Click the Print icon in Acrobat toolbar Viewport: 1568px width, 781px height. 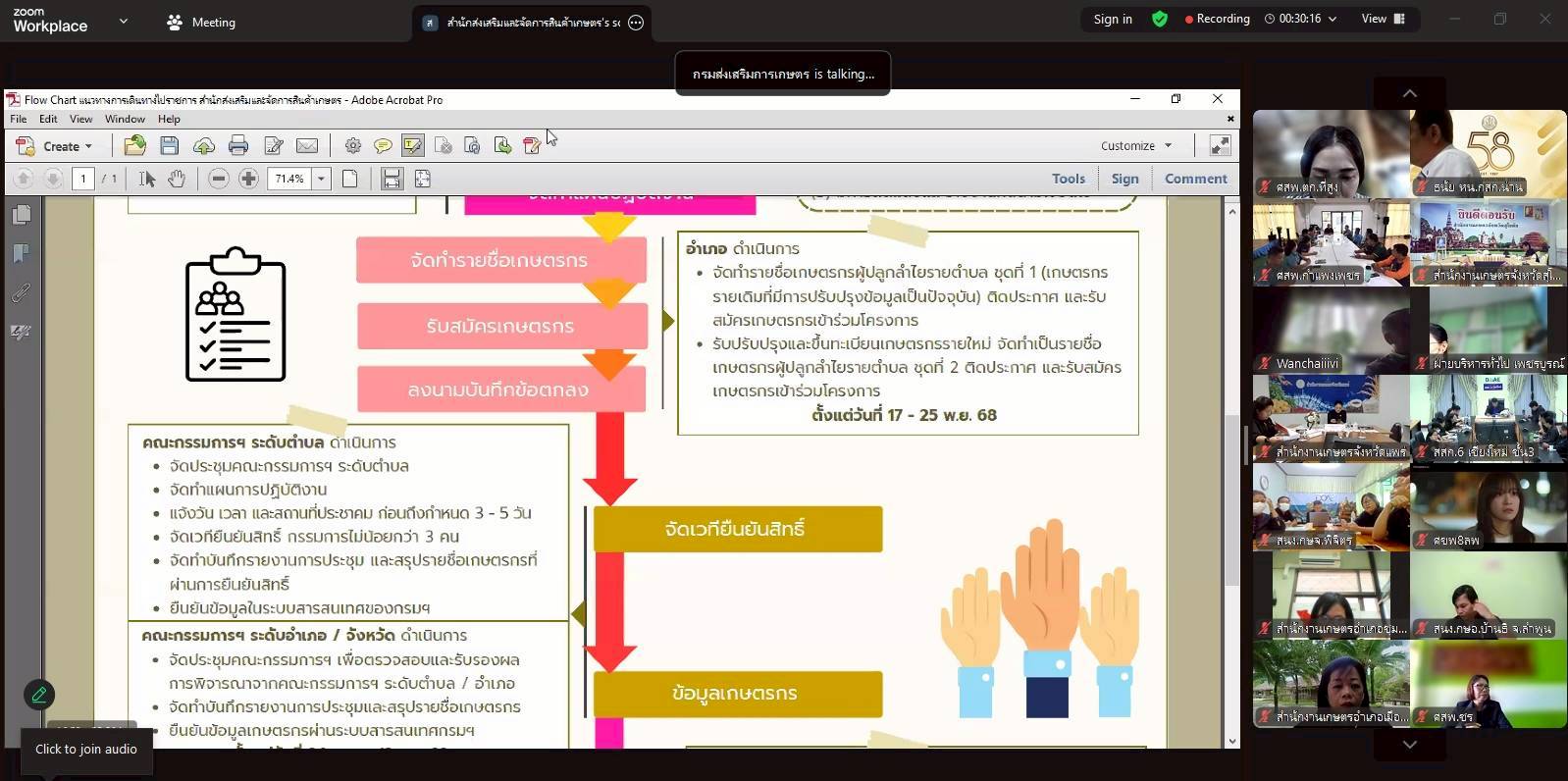click(238, 146)
